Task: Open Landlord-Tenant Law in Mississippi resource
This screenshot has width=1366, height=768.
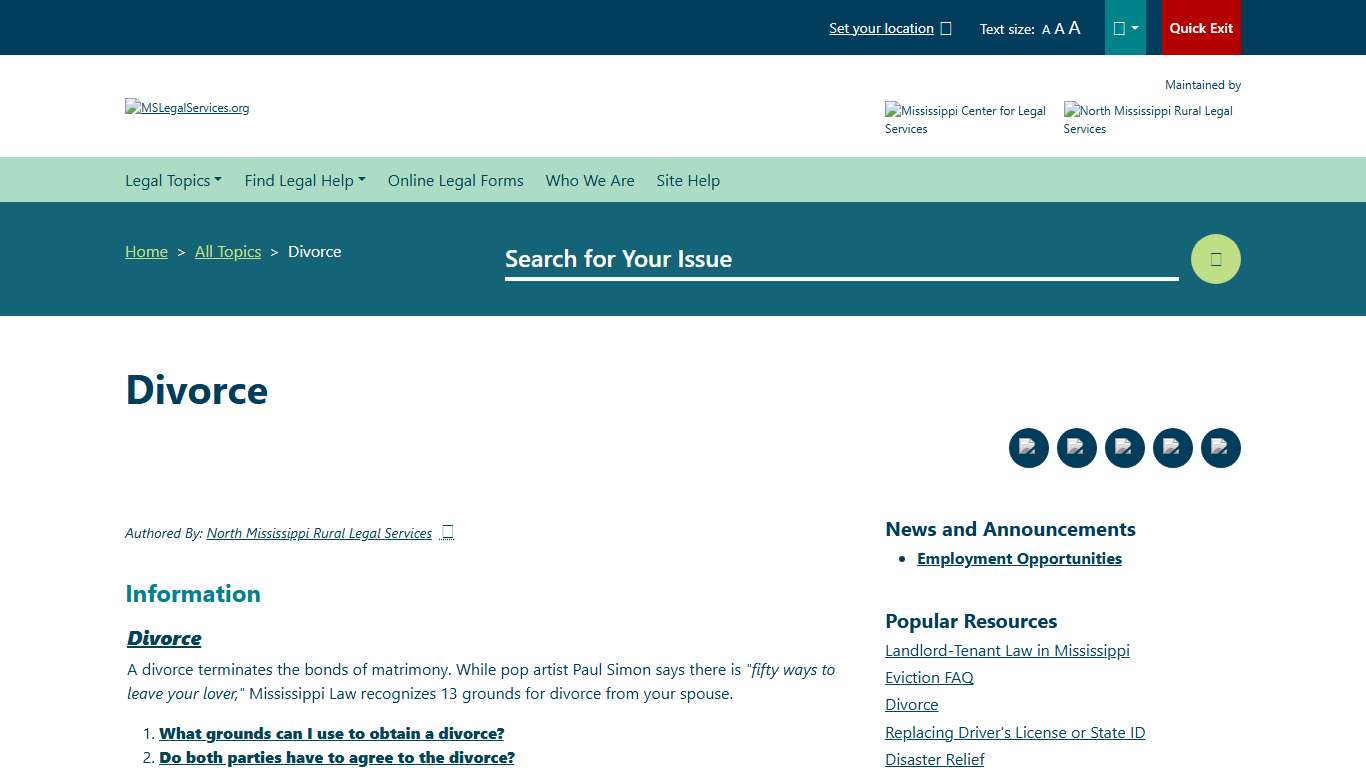Action: click(1007, 650)
